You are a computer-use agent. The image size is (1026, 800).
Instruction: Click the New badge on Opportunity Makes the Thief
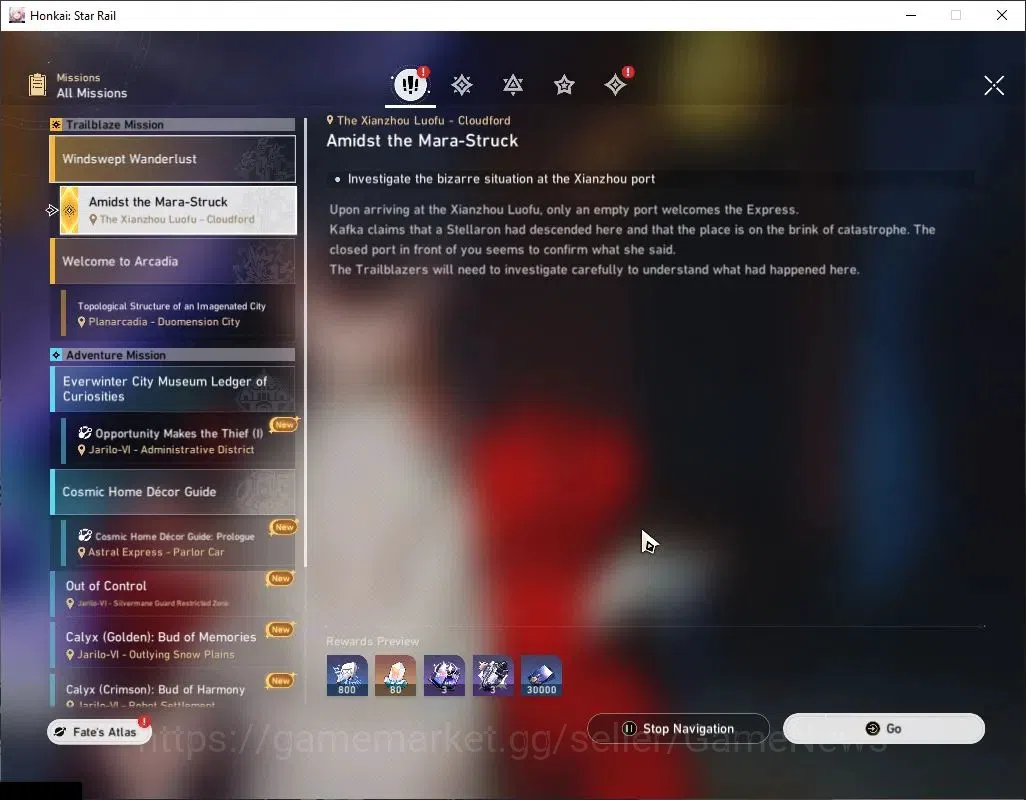(x=284, y=425)
